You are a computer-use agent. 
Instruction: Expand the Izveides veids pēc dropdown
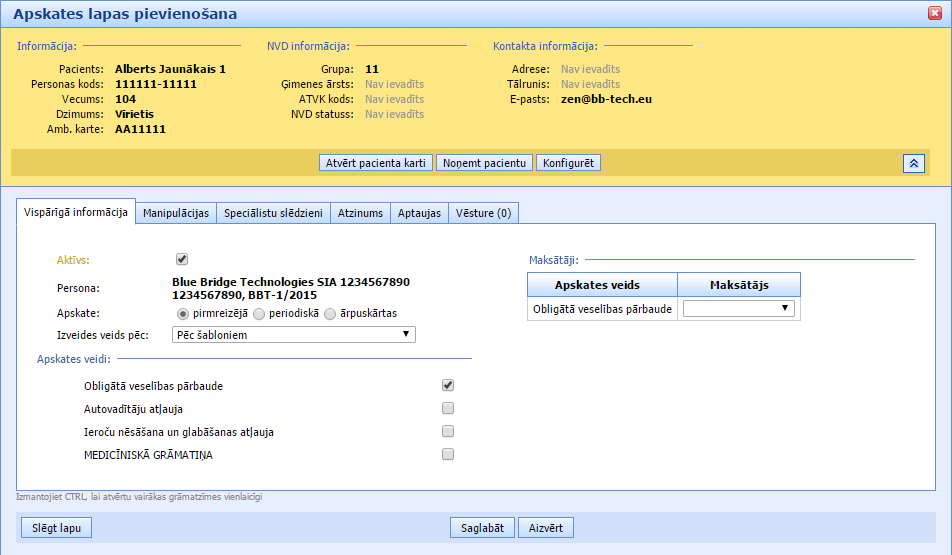tap(294, 335)
